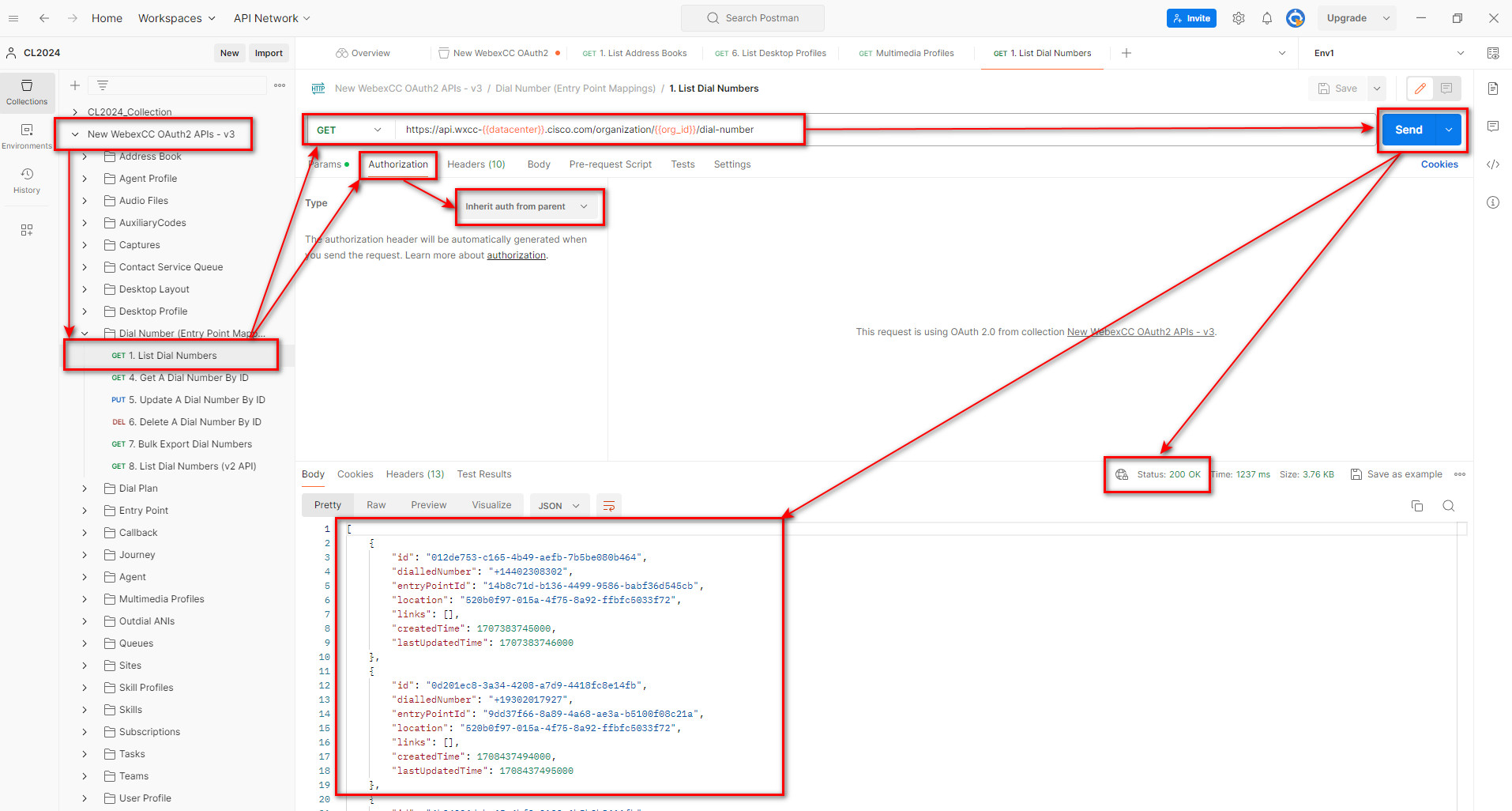Open the comments icon in right sidebar
Screen dimensions: 1512x811
(x=1493, y=126)
